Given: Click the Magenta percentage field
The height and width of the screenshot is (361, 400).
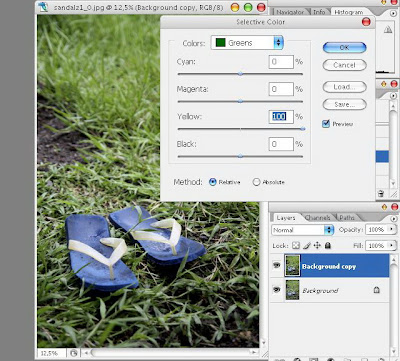Looking at the screenshot, I should (281, 89).
